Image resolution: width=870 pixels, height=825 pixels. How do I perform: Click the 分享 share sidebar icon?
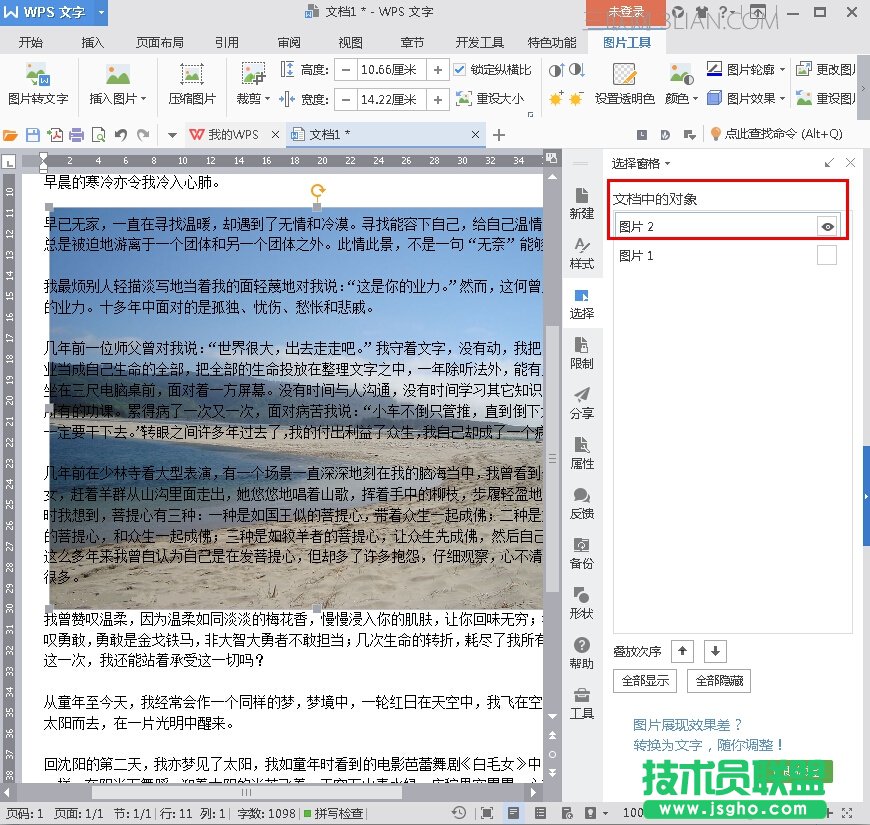(x=581, y=402)
